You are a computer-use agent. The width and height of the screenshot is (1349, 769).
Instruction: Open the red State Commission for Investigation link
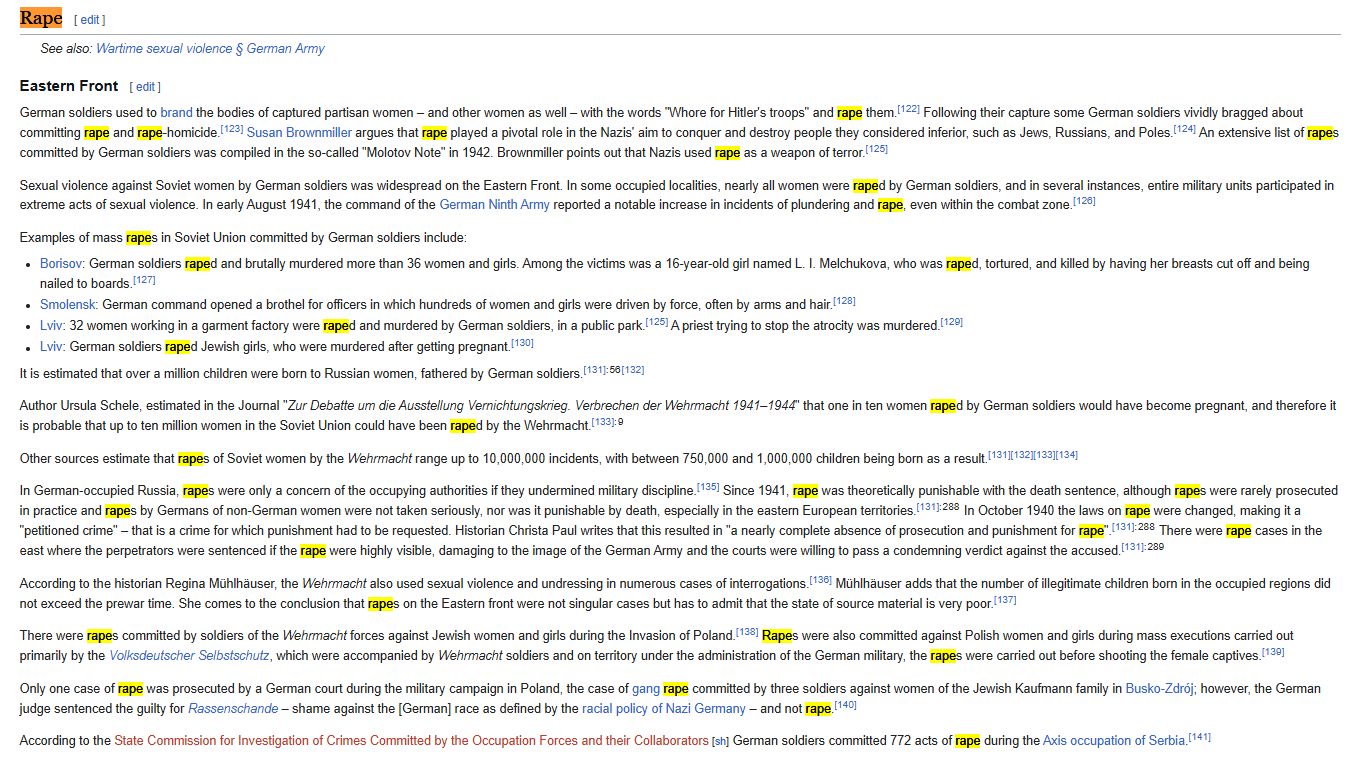[x=411, y=741]
